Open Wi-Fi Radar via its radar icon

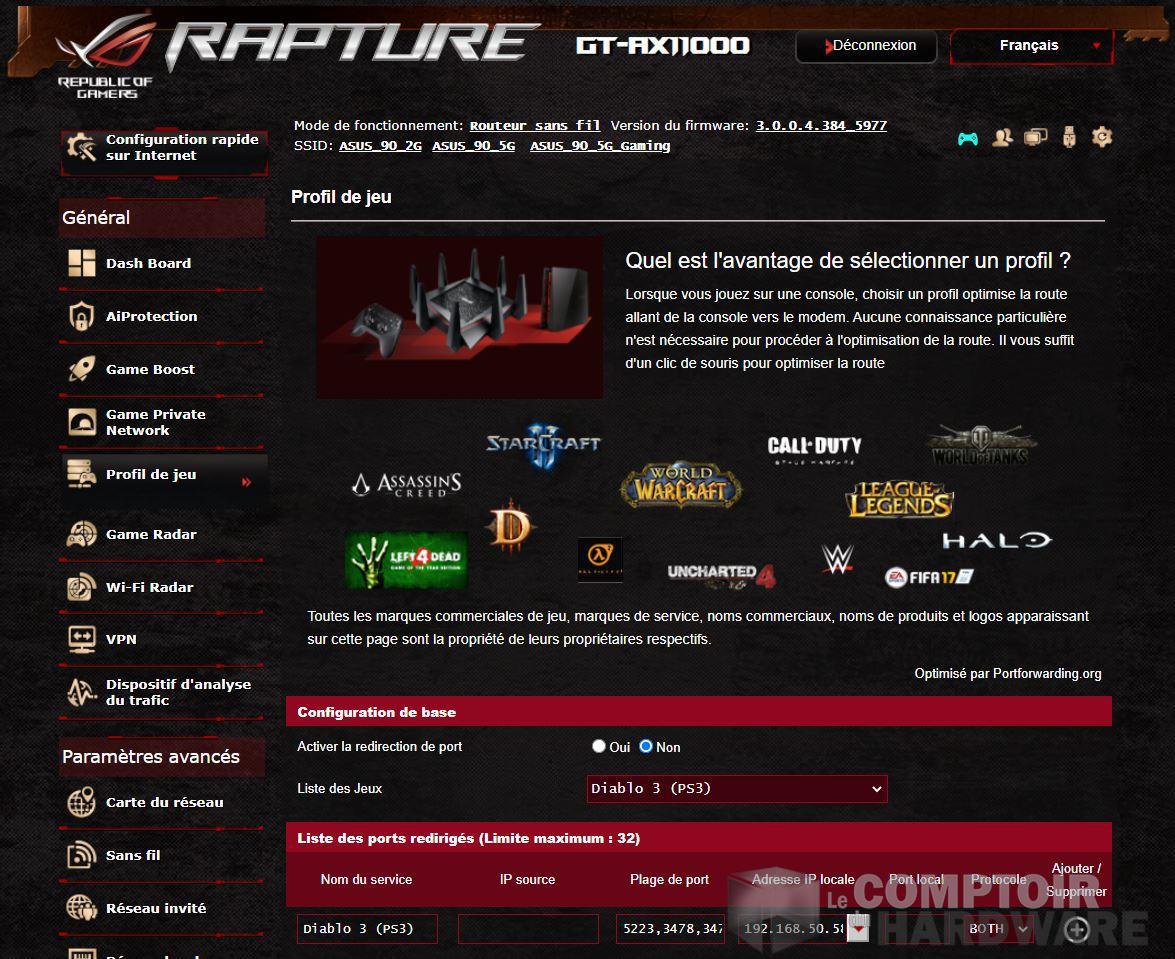[x=82, y=587]
